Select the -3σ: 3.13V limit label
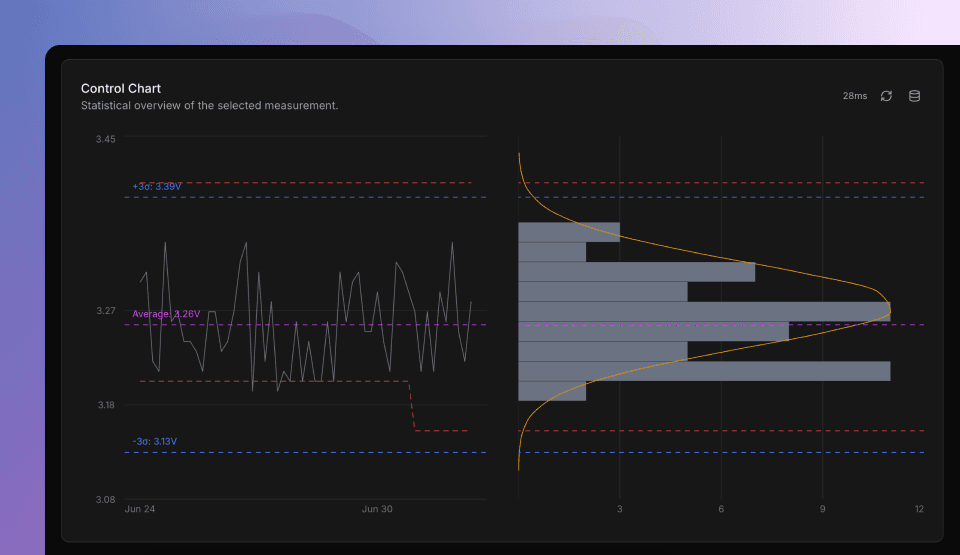Screen dimensions: 960x555 click(x=154, y=442)
